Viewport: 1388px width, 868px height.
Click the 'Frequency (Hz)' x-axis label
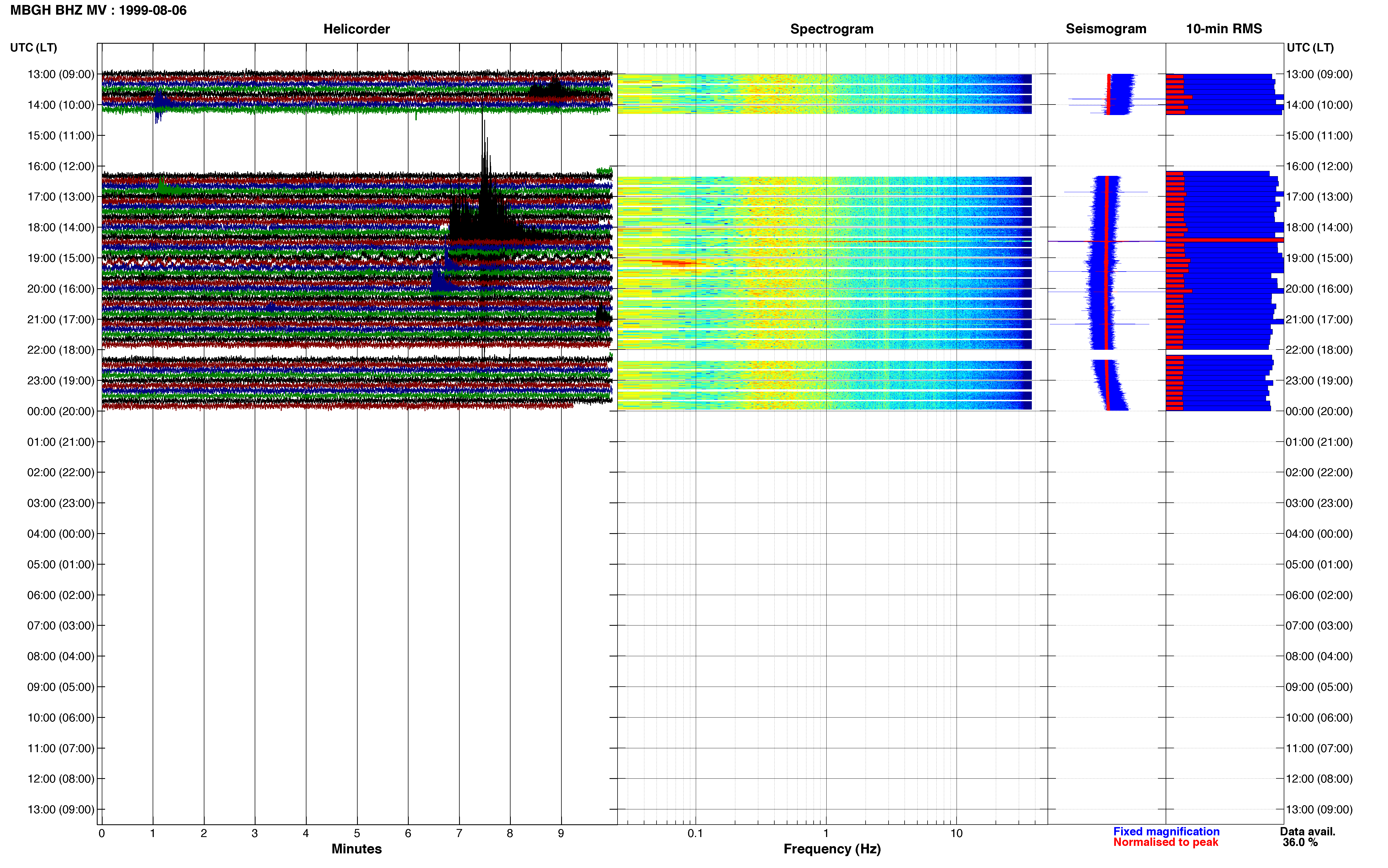832,849
